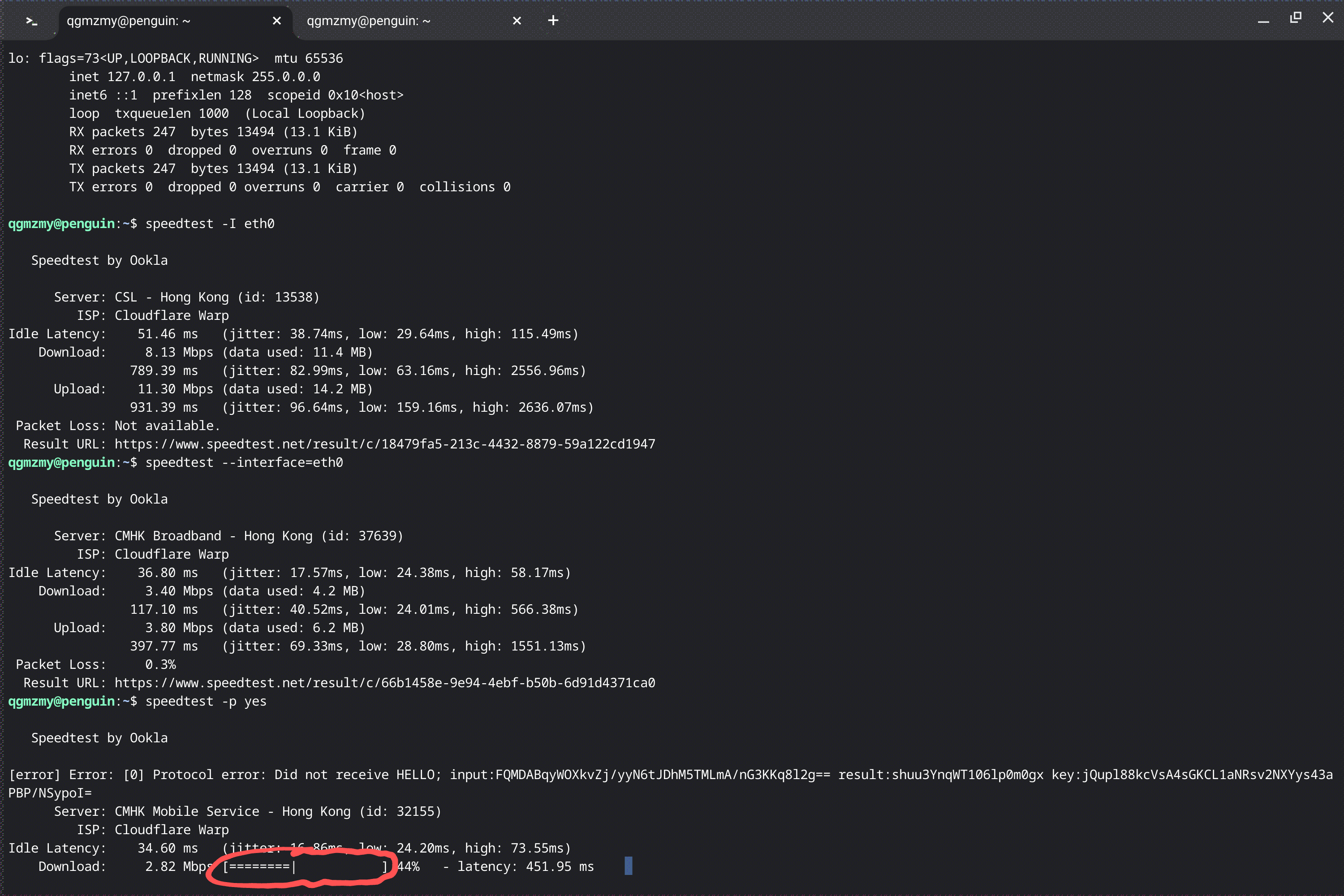
Task: Click the terminal prompt icon in the title bar
Action: click(31, 21)
